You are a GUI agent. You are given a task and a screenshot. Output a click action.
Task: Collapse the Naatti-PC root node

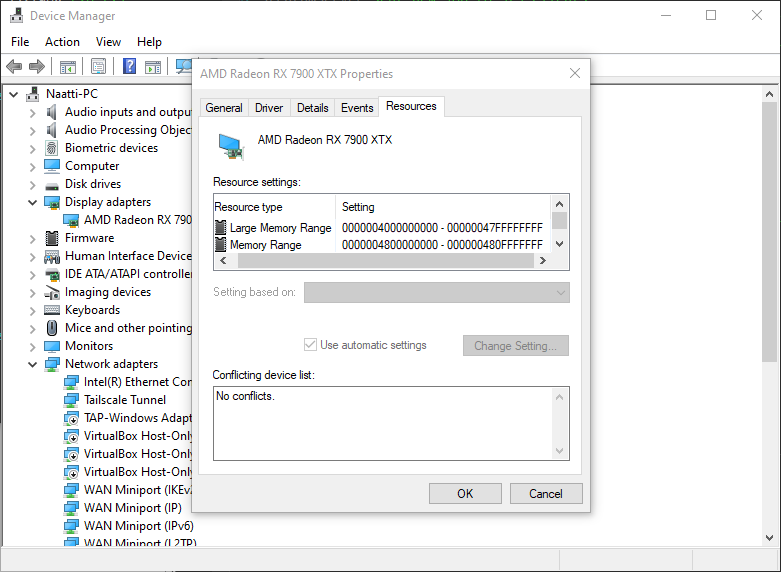pos(13,94)
